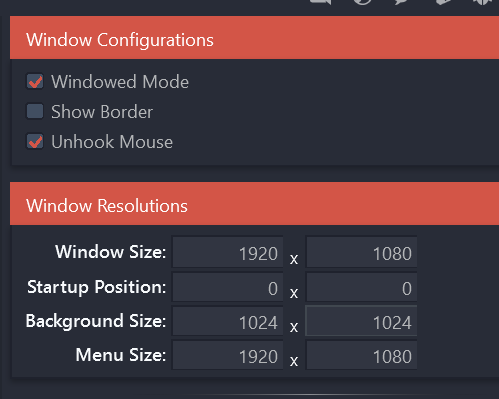Click the Background Size label text
The width and height of the screenshot is (499, 399).
[x=96, y=321]
